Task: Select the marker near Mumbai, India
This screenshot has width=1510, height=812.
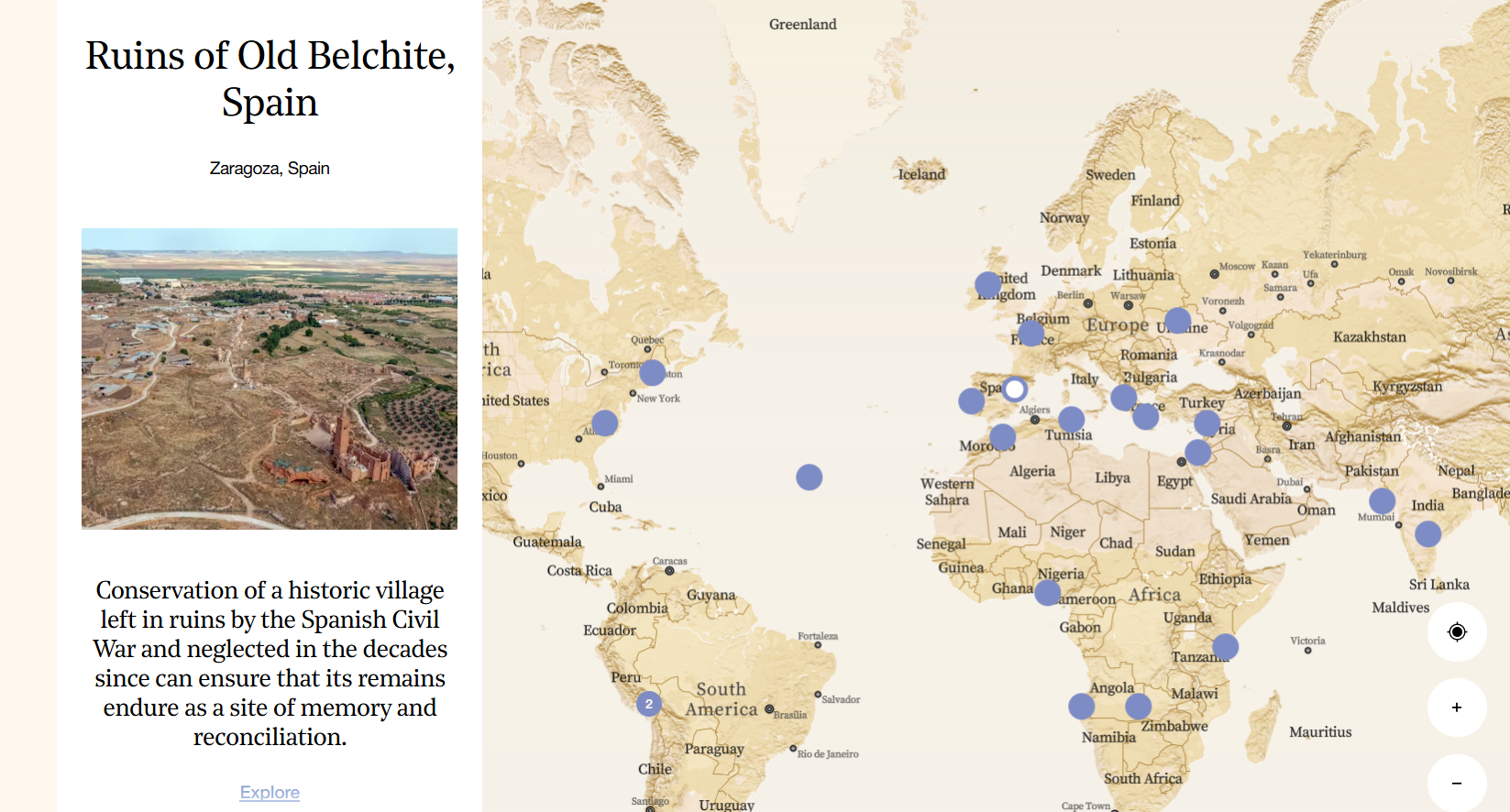Action: 1382,501
